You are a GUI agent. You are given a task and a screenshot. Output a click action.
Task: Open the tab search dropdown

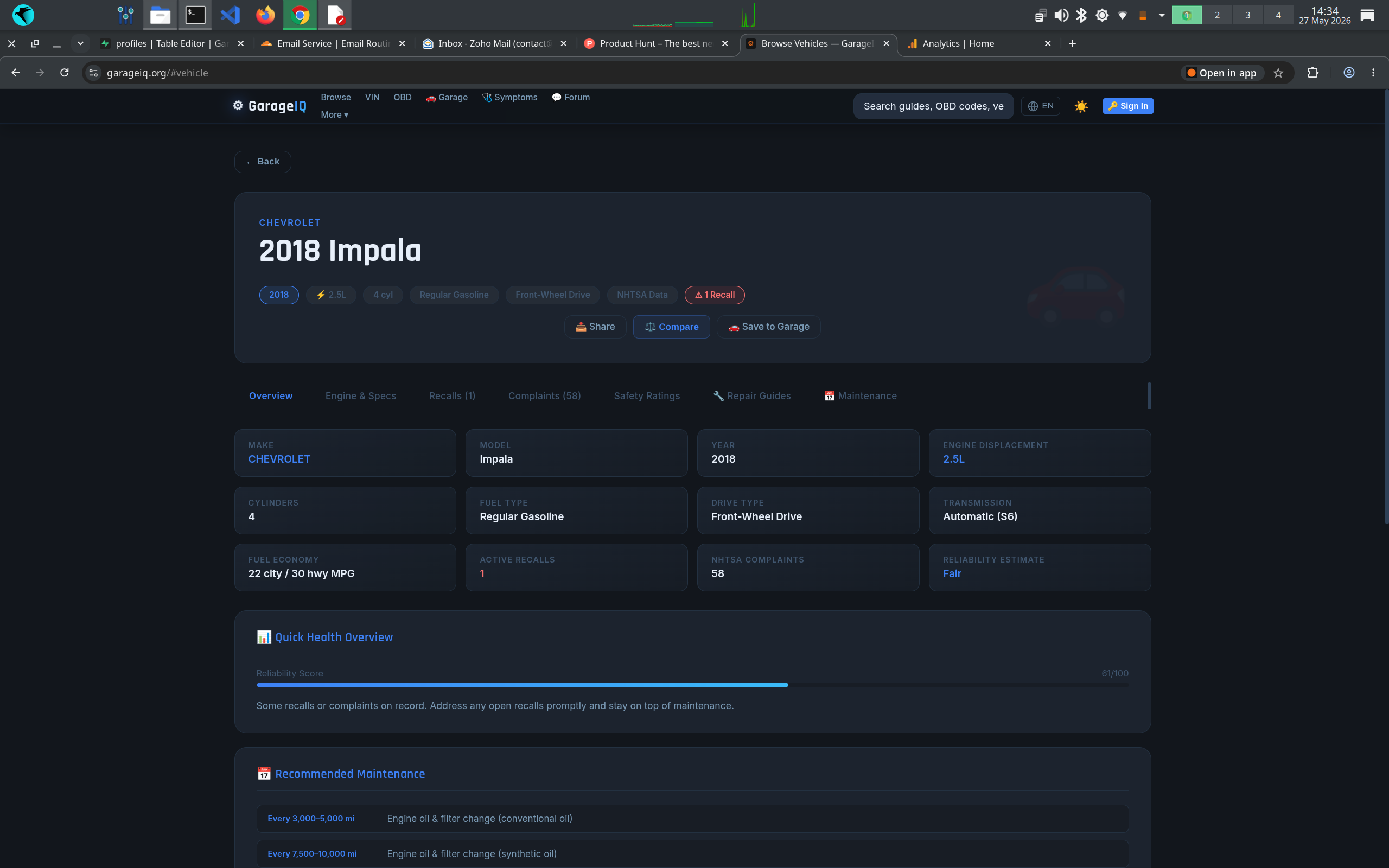pos(80,43)
